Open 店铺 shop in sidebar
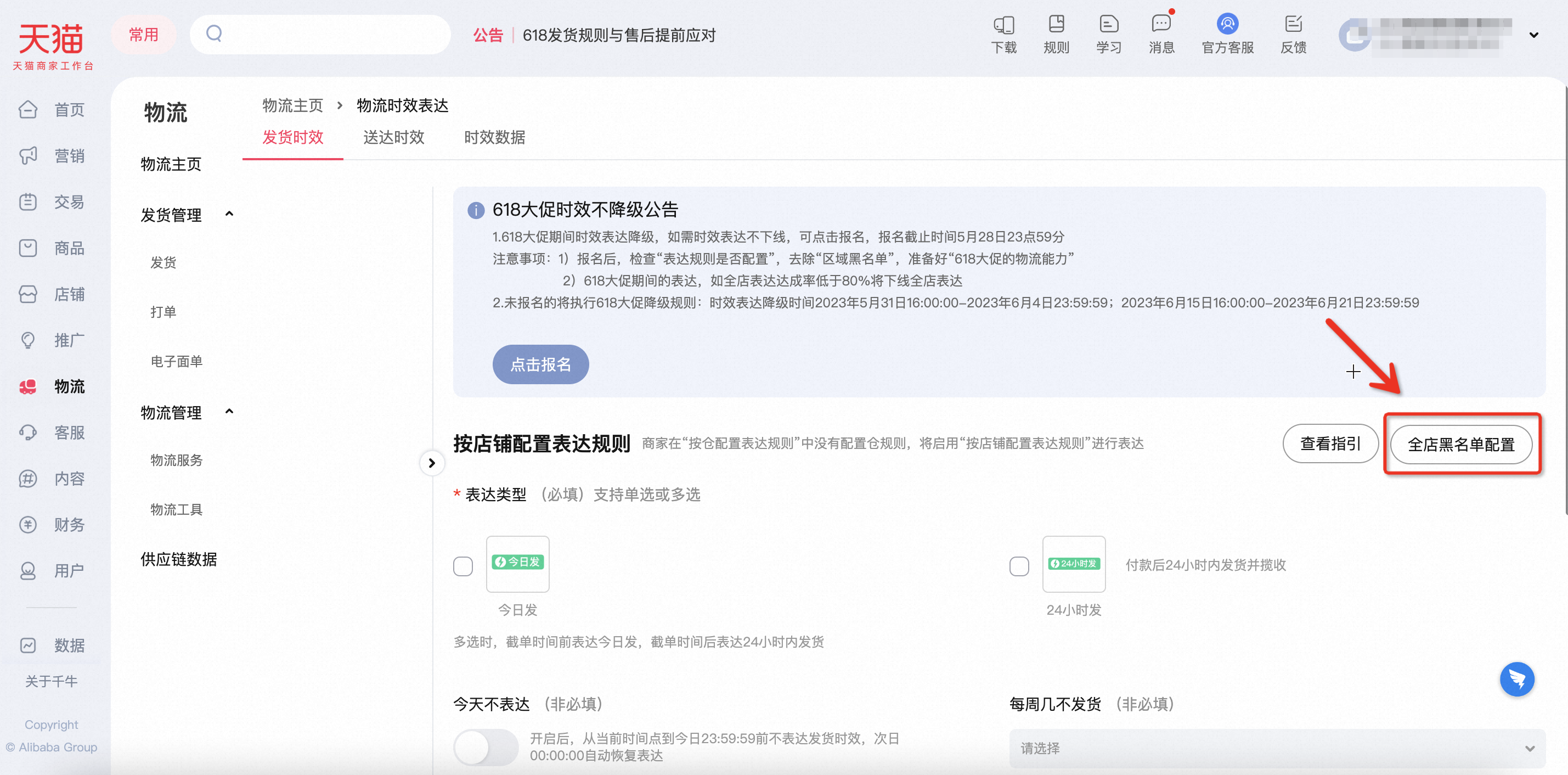Viewport: 1568px width, 775px height. pos(52,295)
